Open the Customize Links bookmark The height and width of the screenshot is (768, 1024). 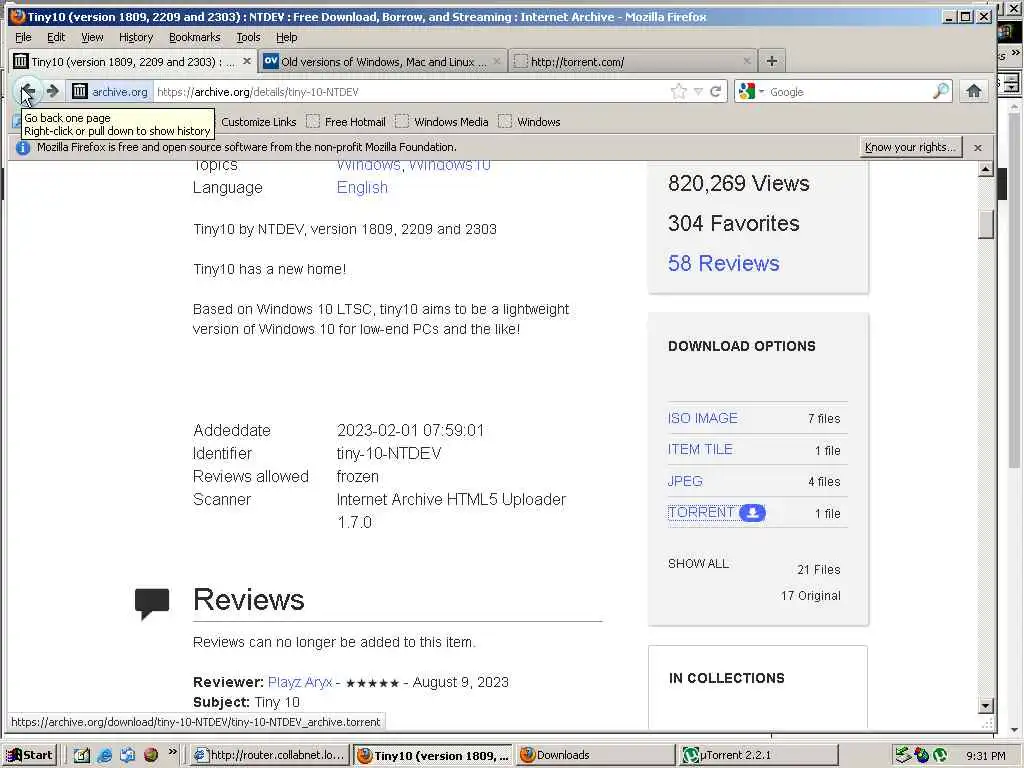[x=259, y=121]
